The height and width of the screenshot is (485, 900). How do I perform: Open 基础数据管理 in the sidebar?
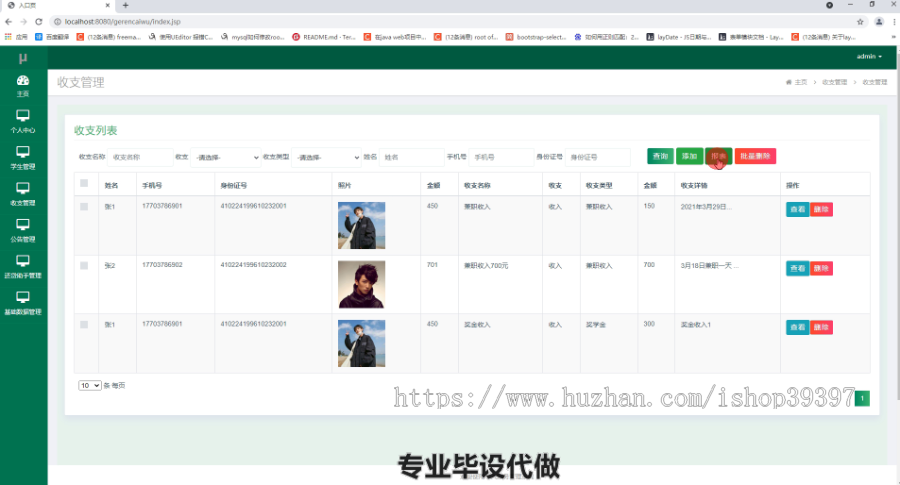23,302
